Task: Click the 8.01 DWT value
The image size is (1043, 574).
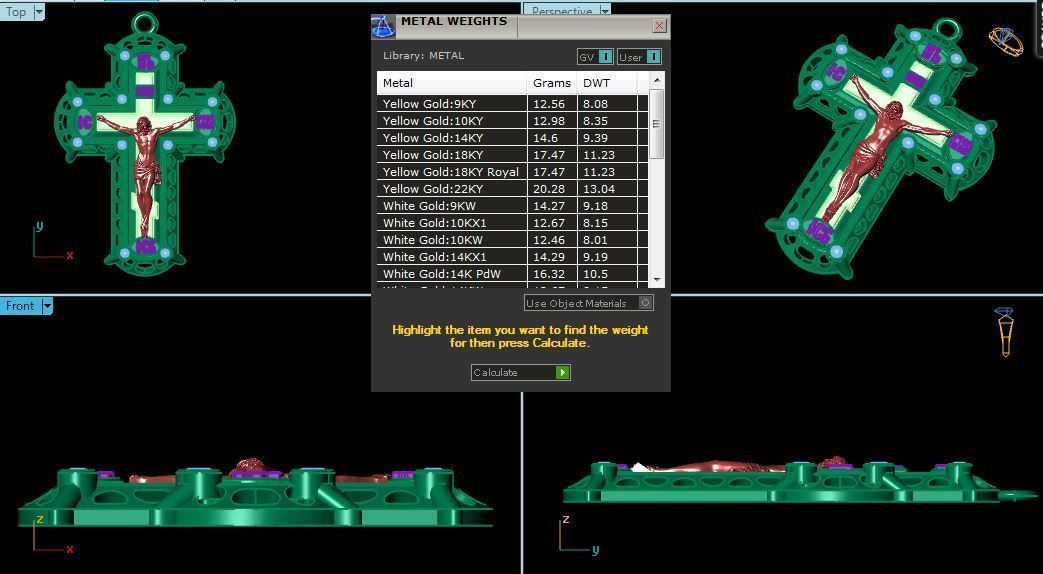Action: click(595, 239)
